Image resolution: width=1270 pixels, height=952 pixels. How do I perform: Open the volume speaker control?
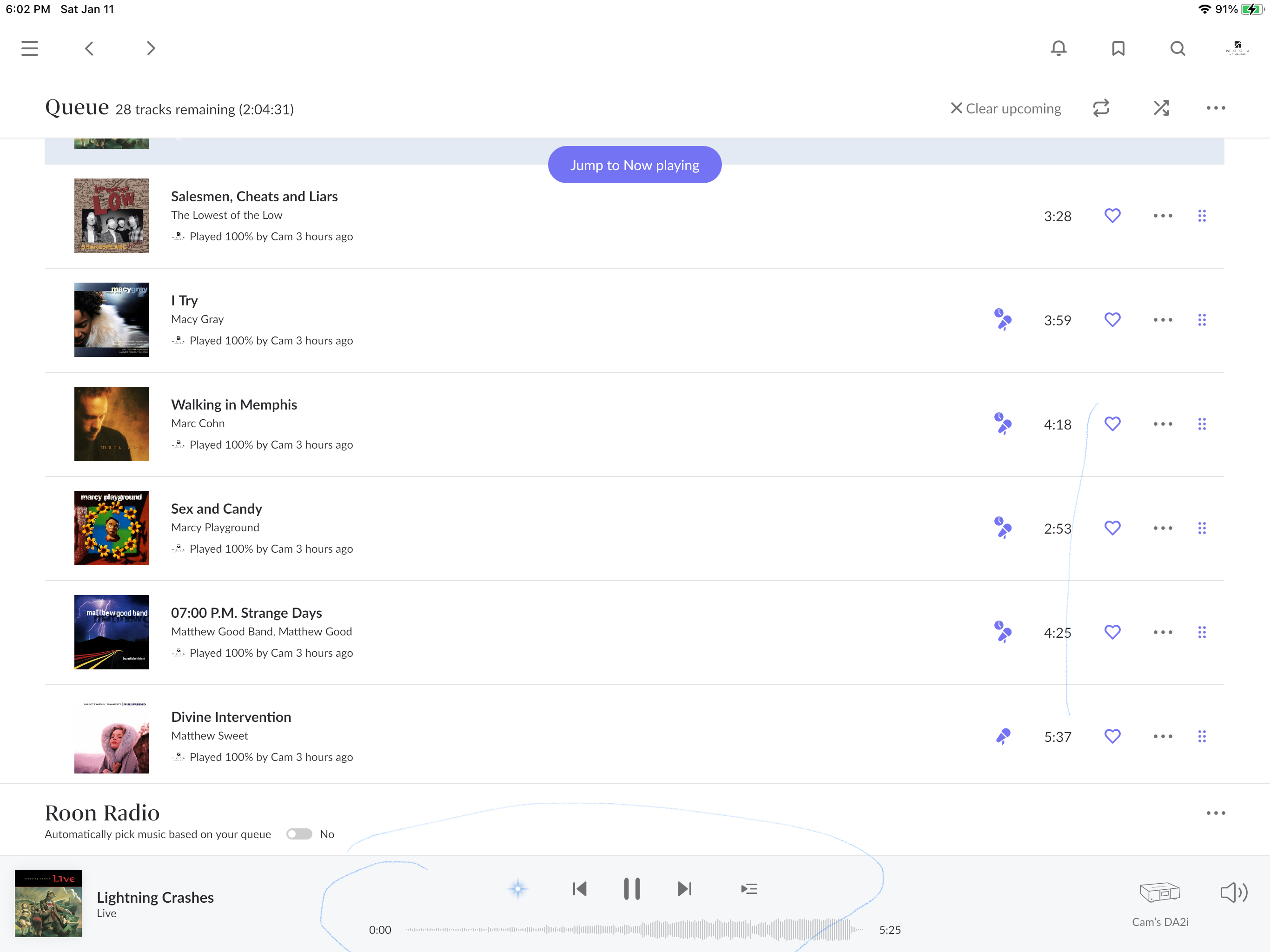pos(1234,892)
